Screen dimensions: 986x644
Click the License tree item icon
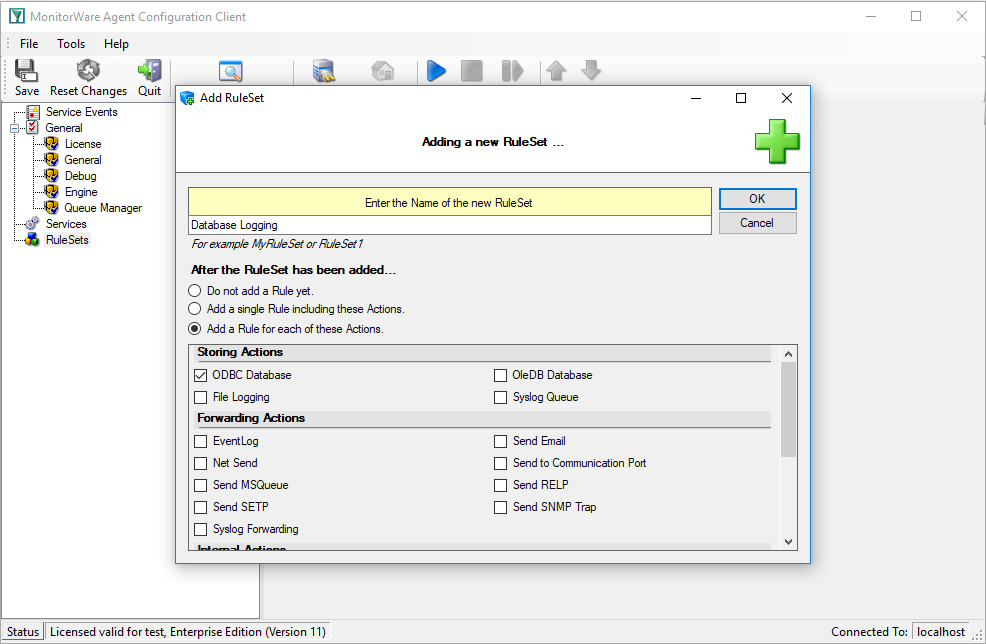tap(52, 143)
